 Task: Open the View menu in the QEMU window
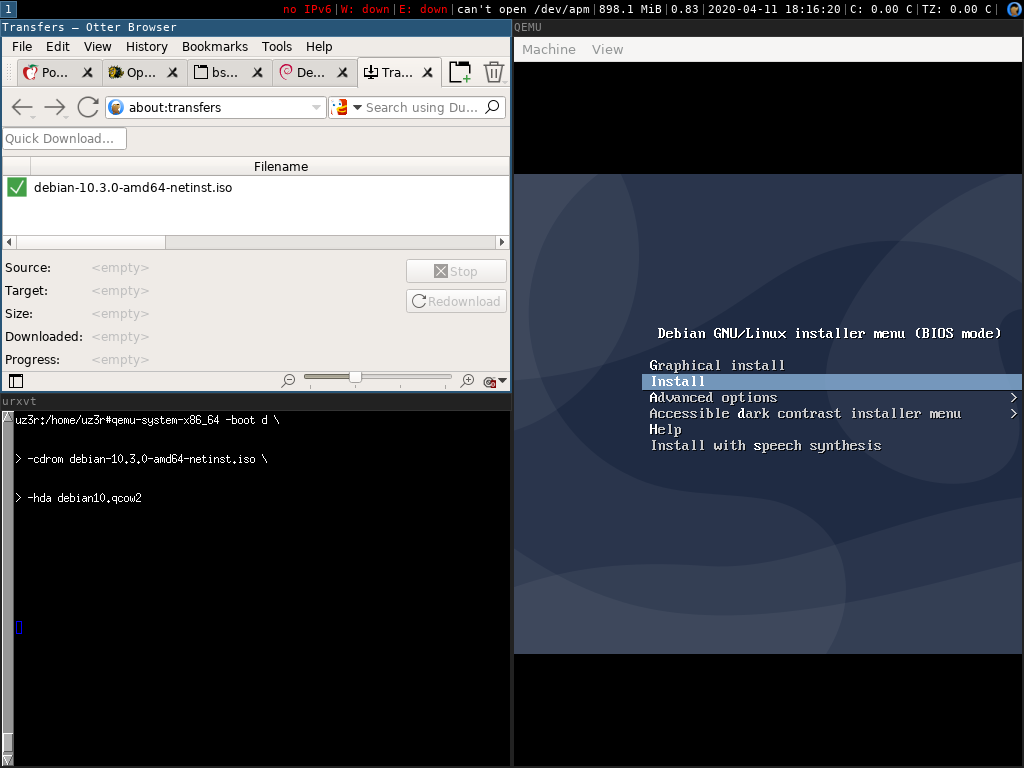tap(607, 50)
